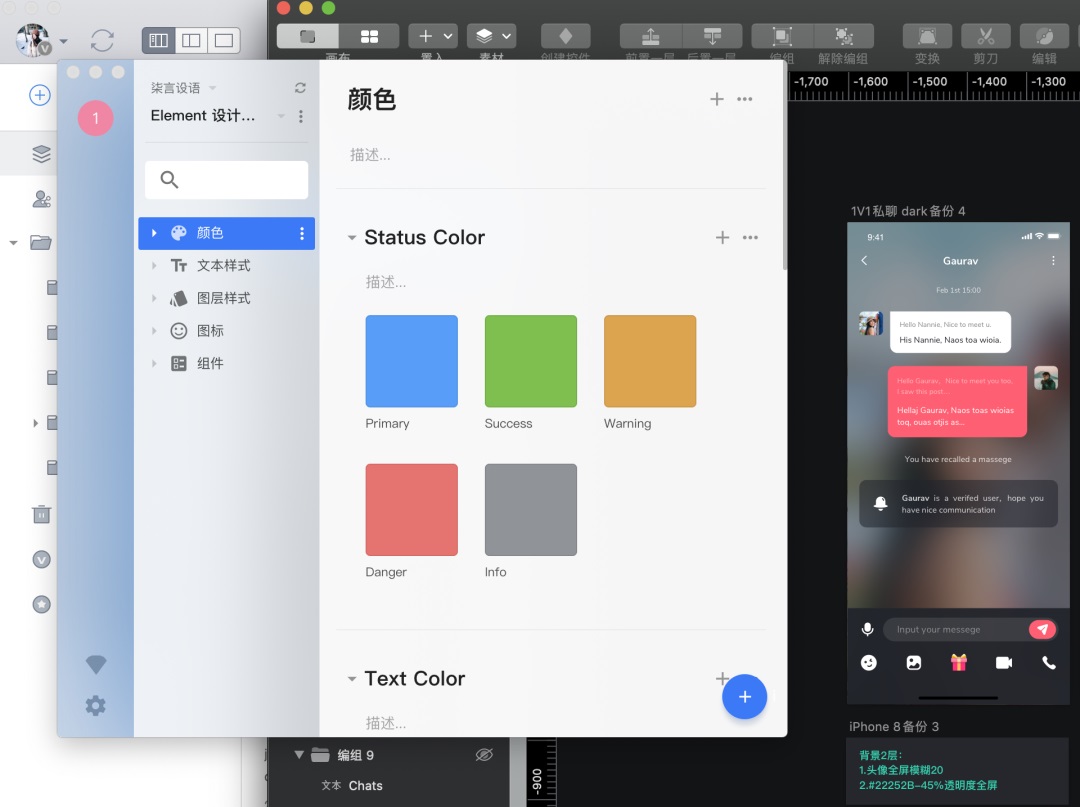
Task: Select the single-pane layout view button
Action: click(224, 41)
